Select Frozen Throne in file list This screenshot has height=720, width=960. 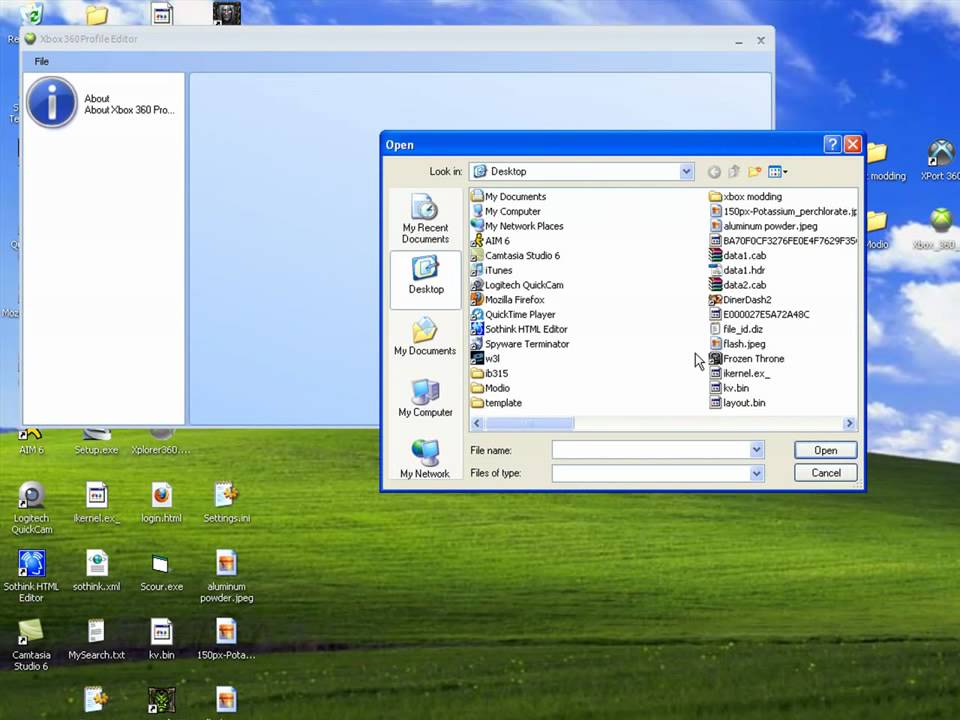click(746, 358)
